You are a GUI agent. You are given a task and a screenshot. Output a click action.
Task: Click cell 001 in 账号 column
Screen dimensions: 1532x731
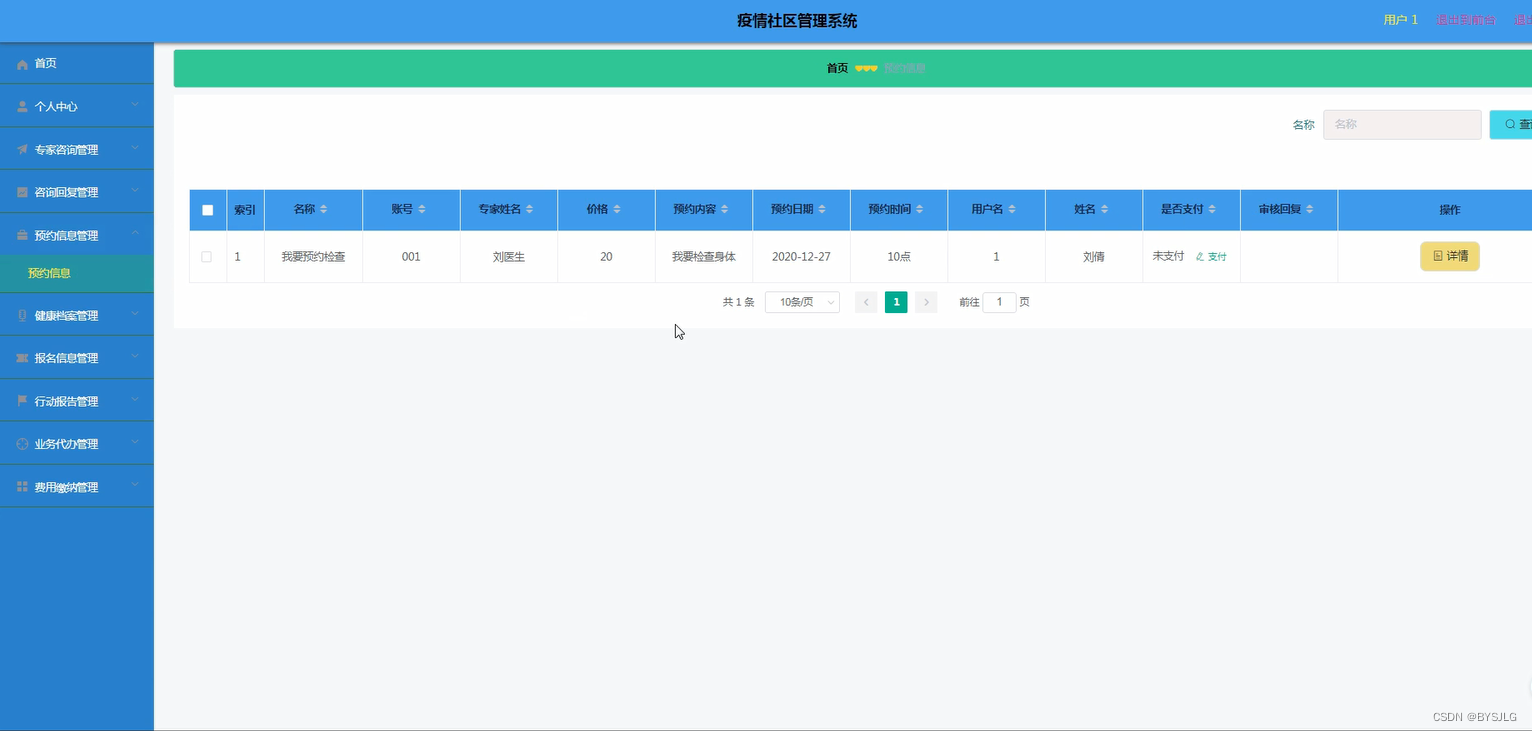point(411,257)
